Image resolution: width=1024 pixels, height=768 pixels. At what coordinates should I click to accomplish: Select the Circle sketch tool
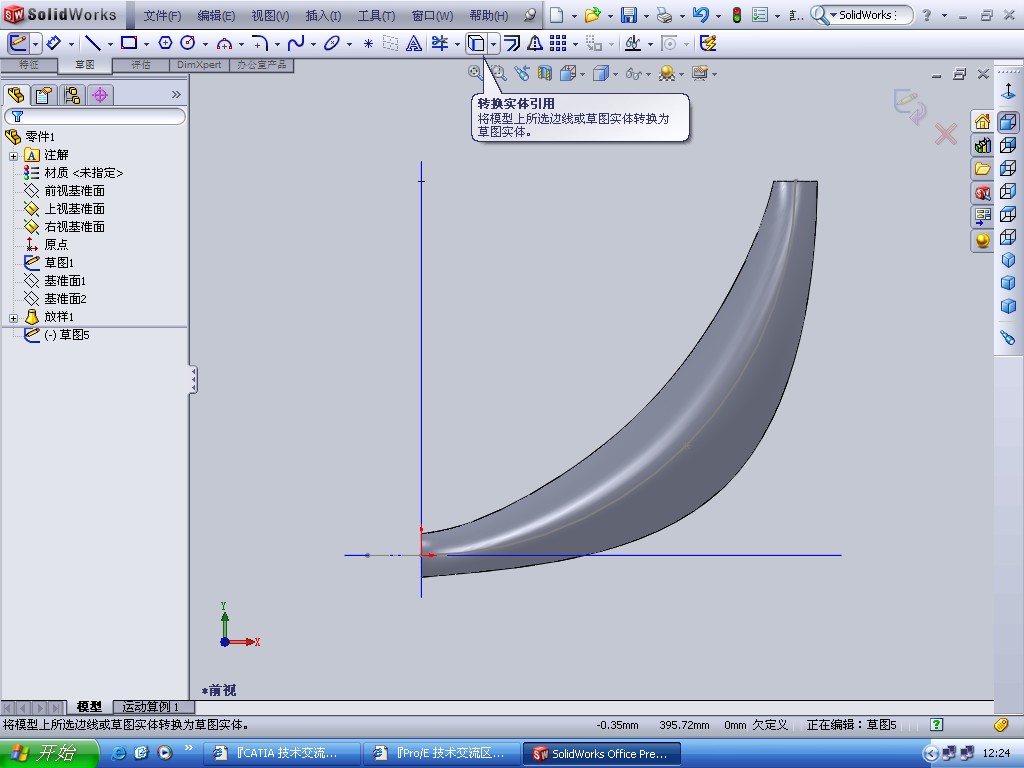point(188,44)
